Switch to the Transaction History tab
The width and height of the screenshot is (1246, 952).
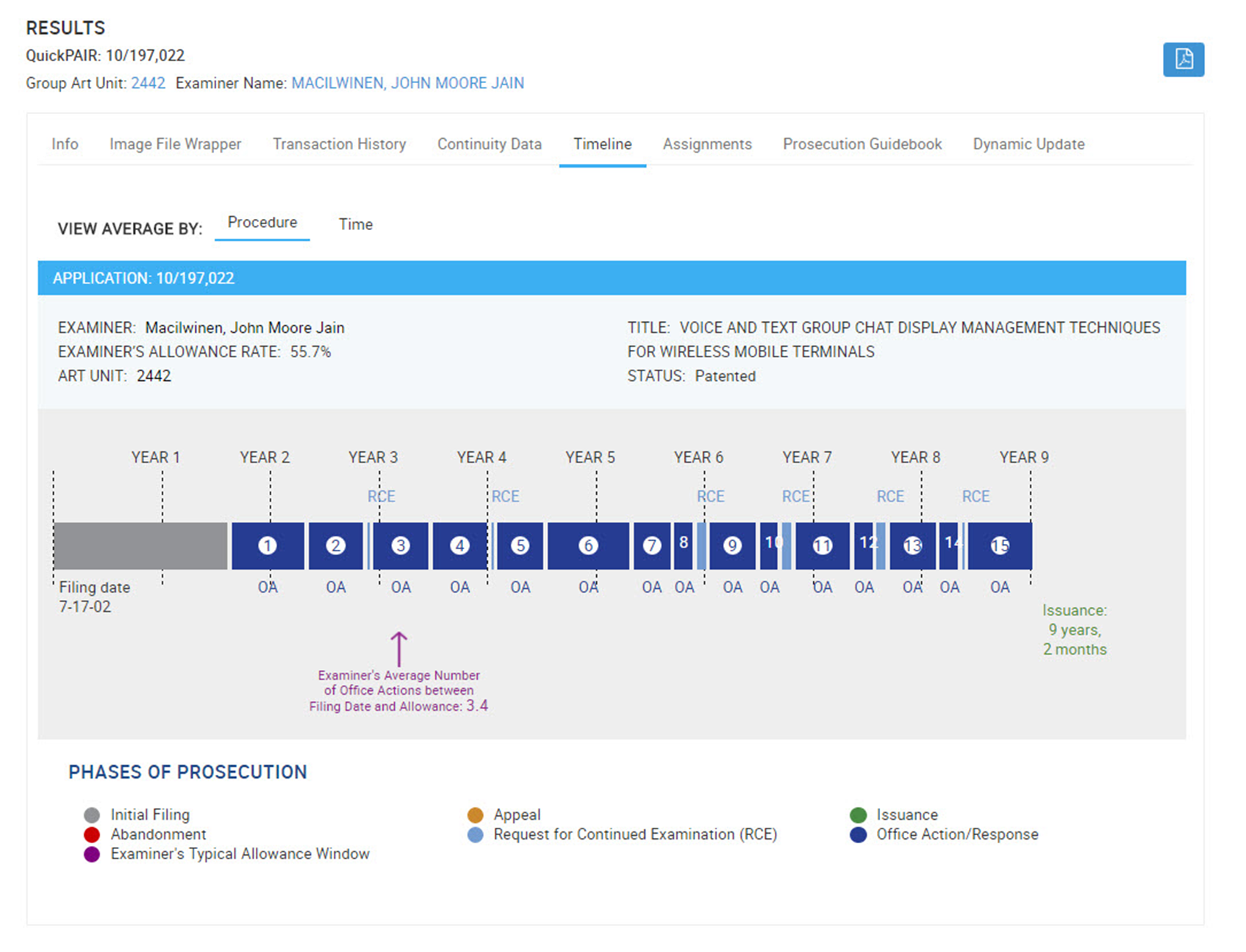tap(339, 144)
